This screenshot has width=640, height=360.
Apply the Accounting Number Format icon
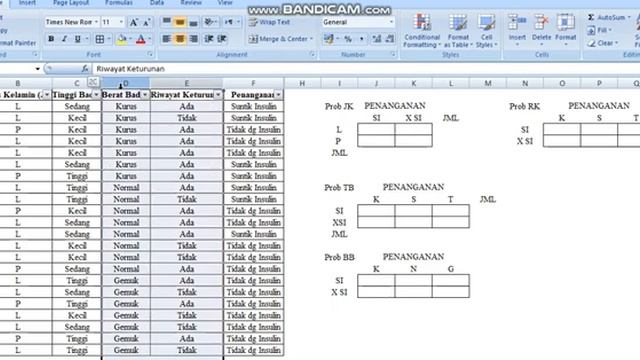(328, 39)
